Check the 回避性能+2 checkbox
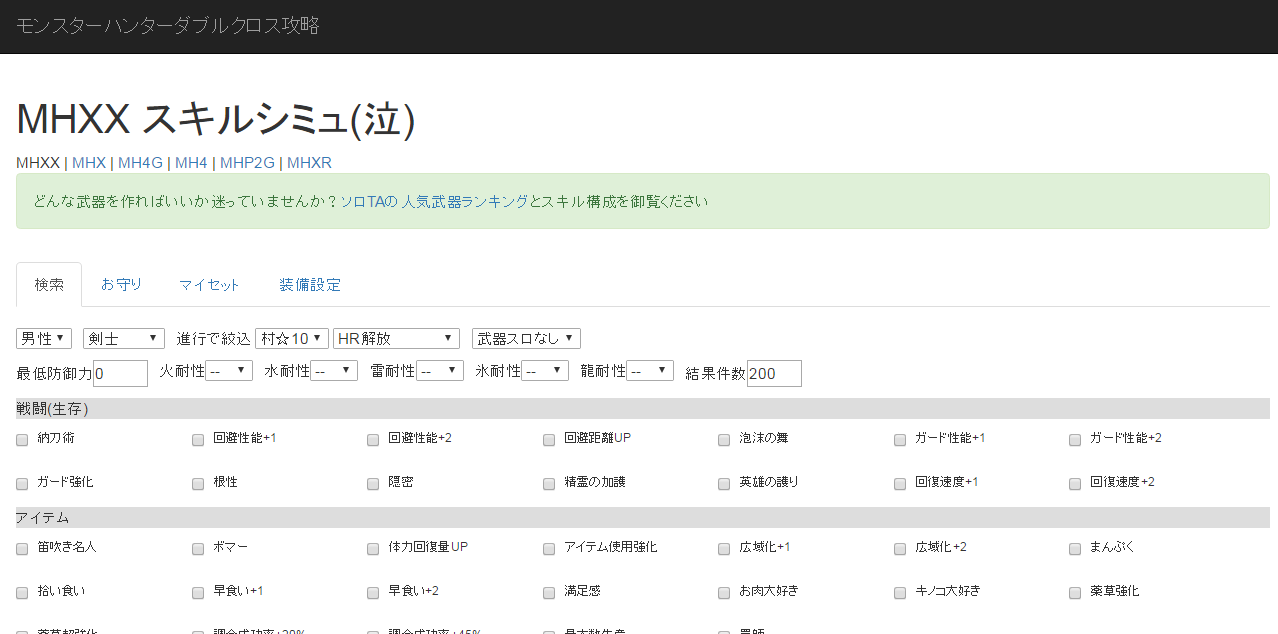This screenshot has height=634, width=1278. point(373,440)
